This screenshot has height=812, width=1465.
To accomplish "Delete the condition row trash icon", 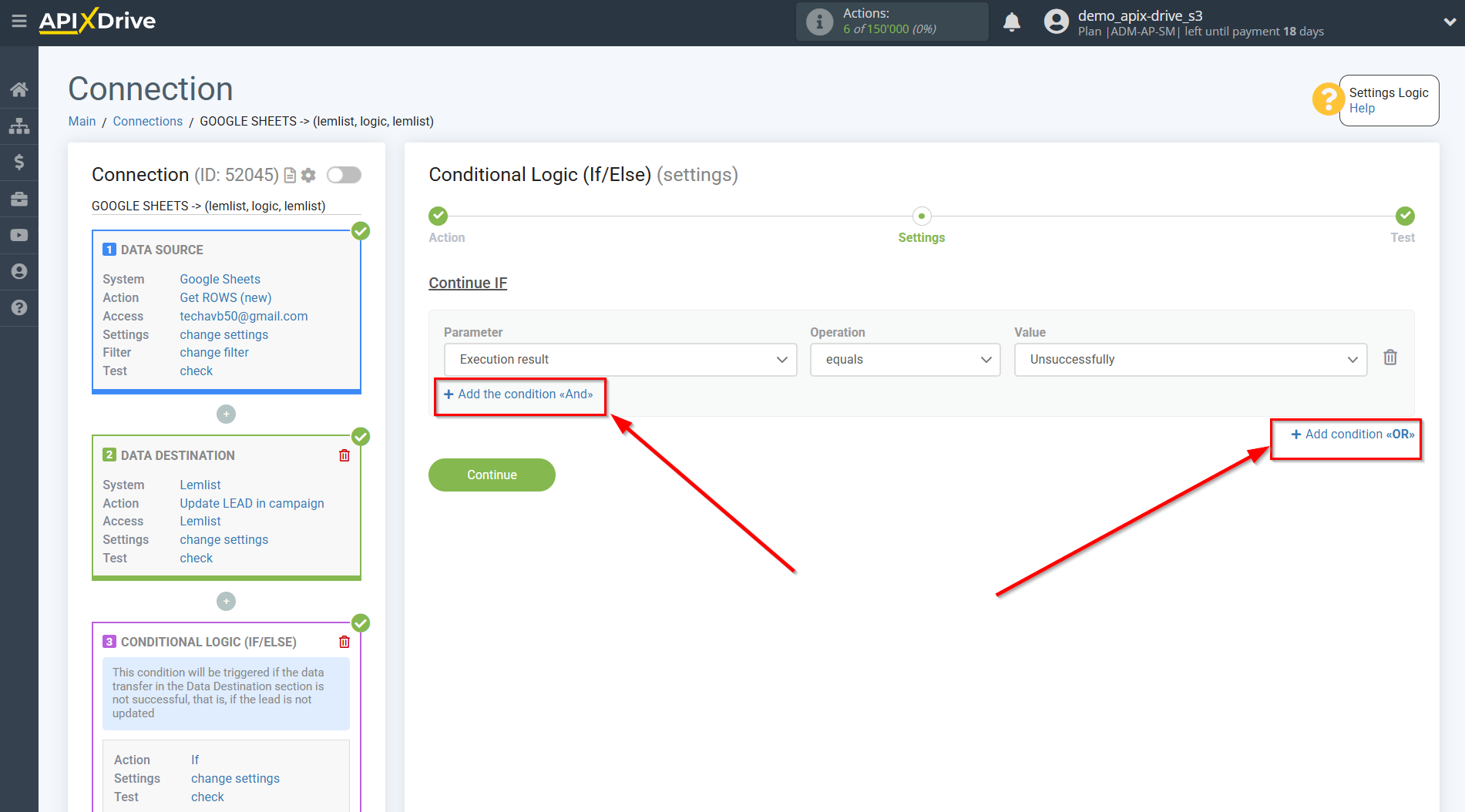I will coord(1390,357).
